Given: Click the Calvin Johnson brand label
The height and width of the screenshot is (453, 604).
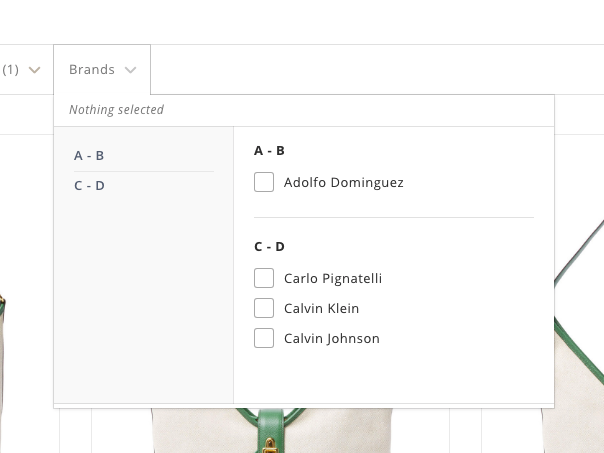Looking at the screenshot, I should (331, 339).
